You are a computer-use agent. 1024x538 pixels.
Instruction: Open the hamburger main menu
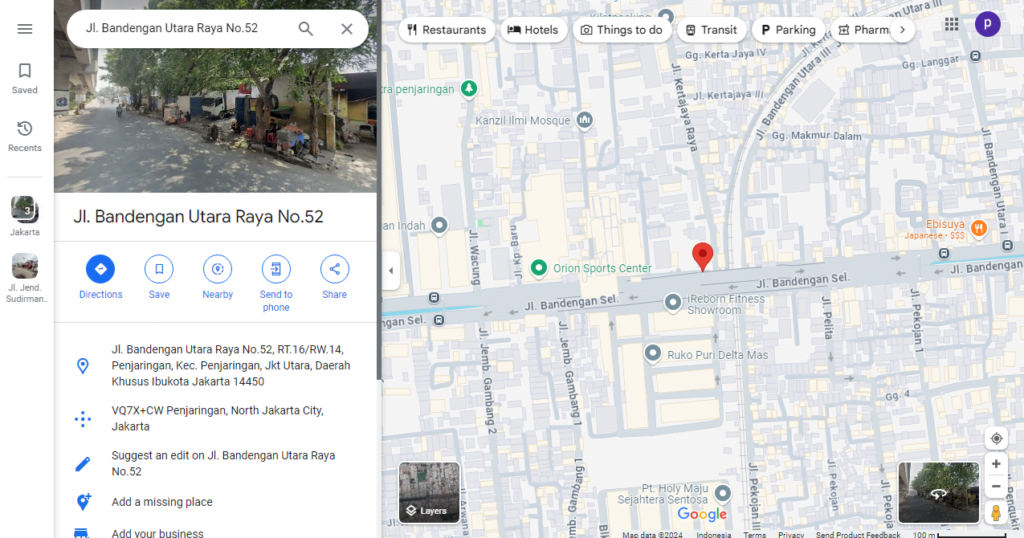[25, 29]
